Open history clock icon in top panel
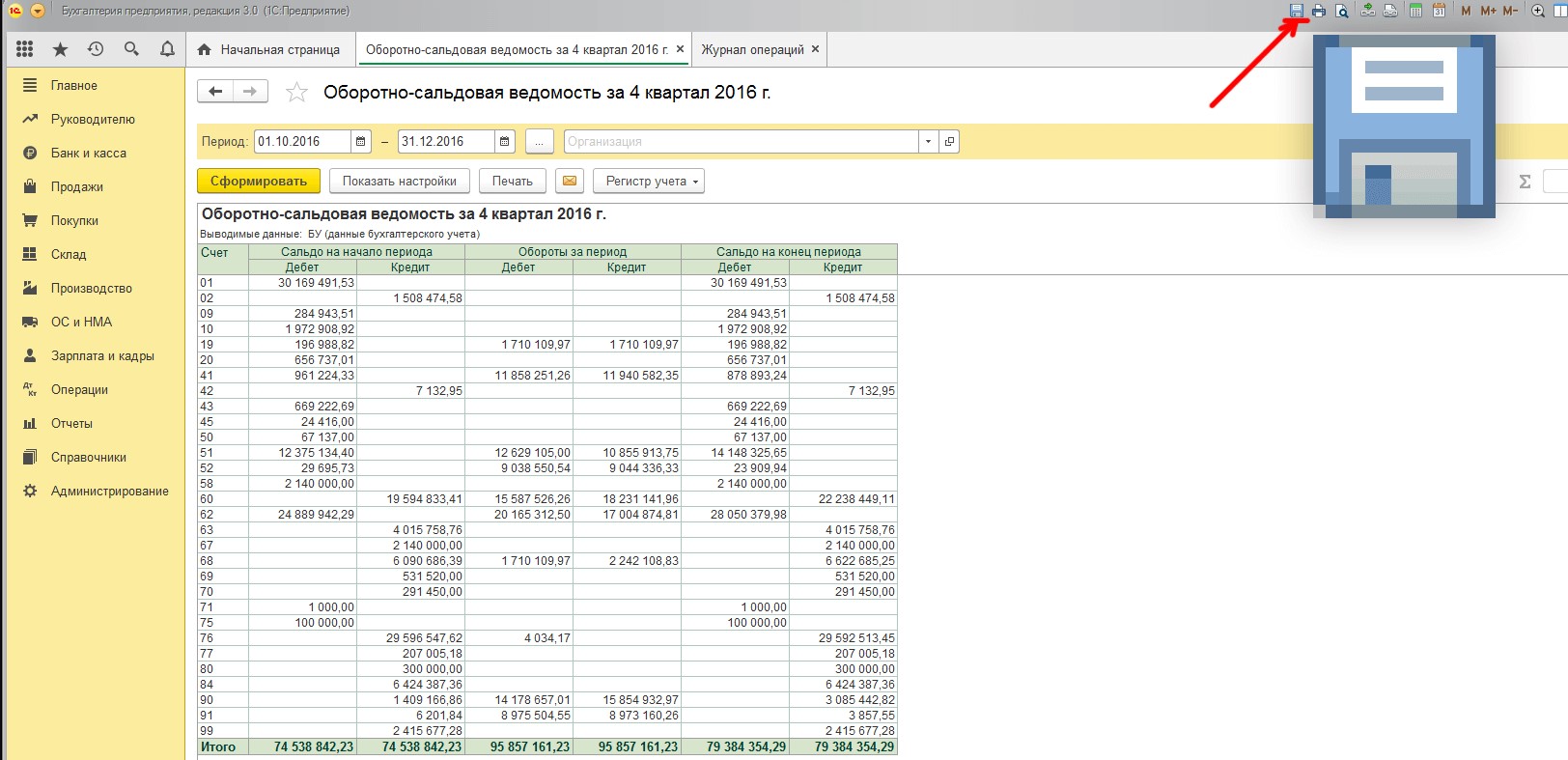Screen dimensions: 1568x760 tap(96, 49)
